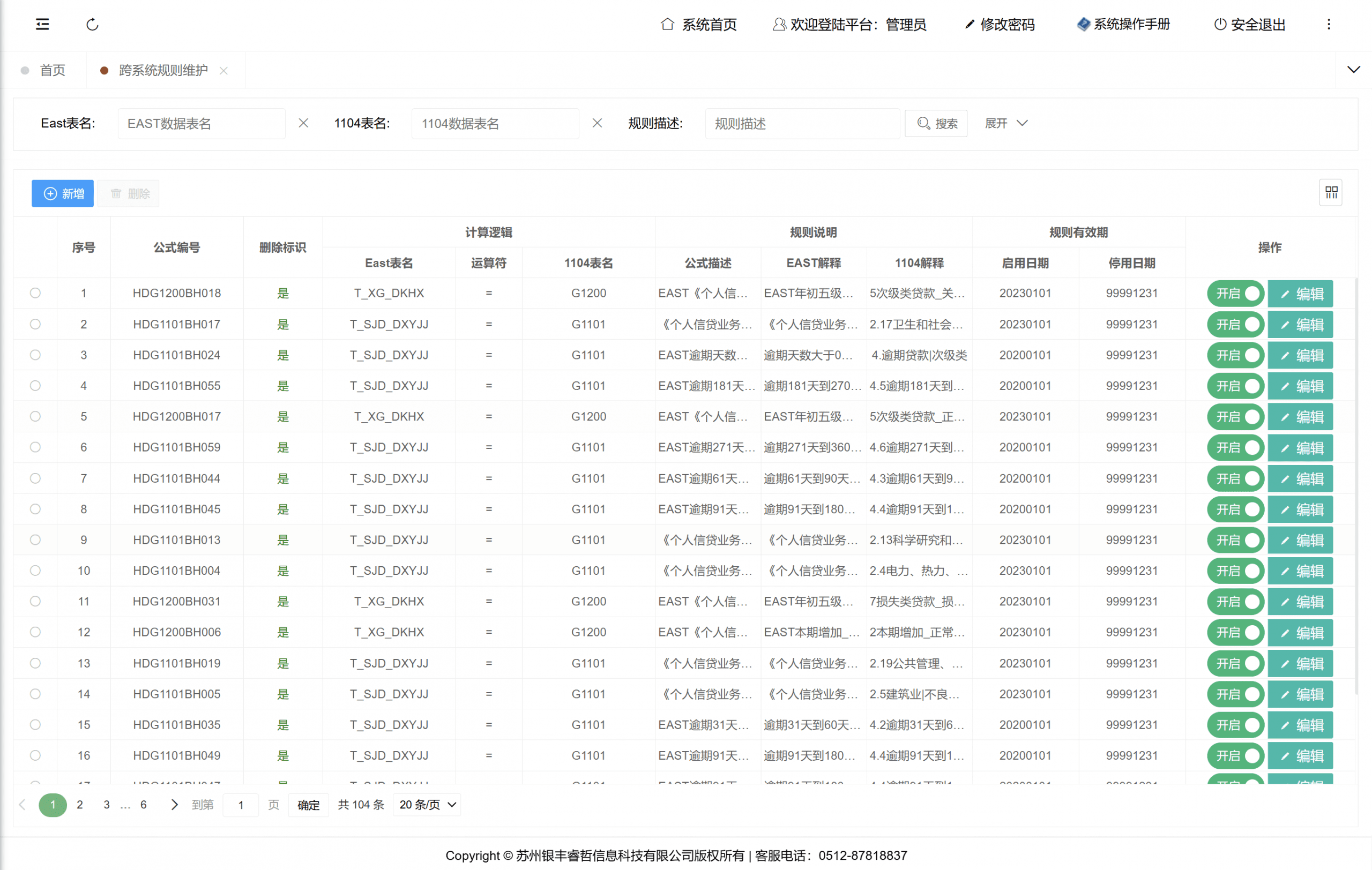
Task: Disable the 开启 switch for HDG1101BH044
Action: 1235,479
